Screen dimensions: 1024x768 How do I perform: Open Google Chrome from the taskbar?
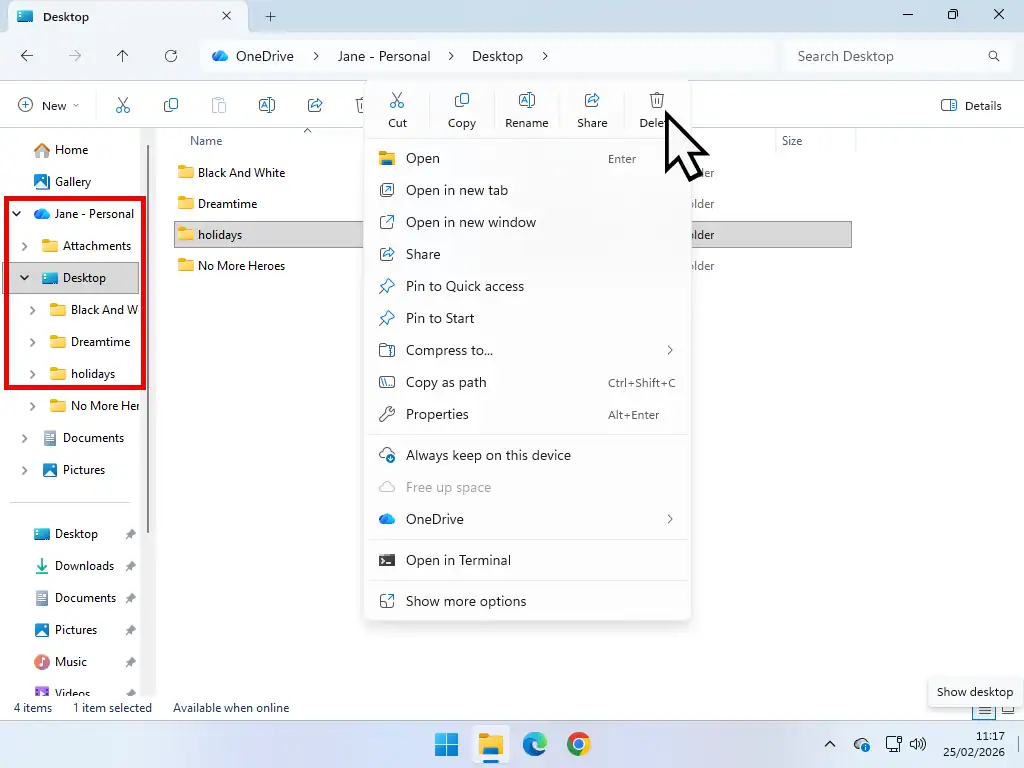tap(580, 744)
